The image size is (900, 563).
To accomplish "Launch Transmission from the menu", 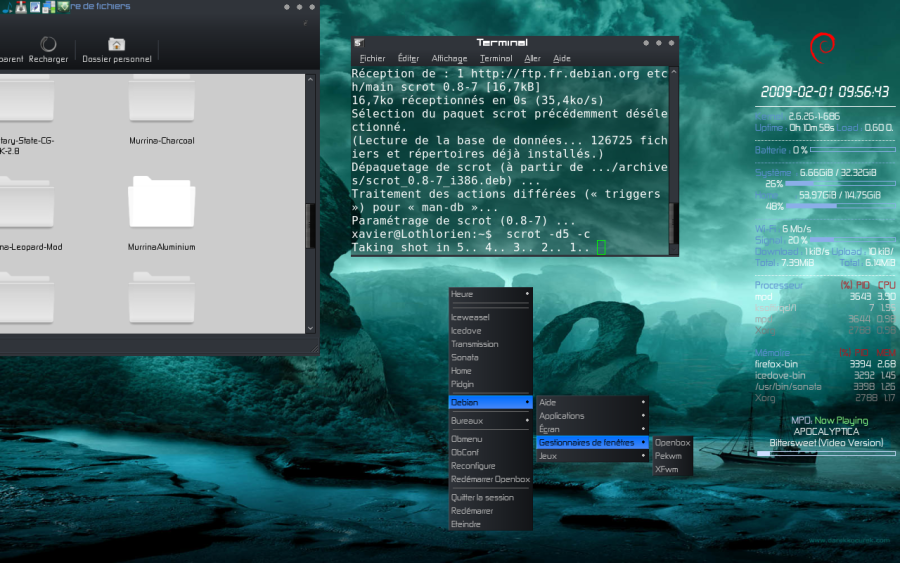I will (x=490, y=344).
